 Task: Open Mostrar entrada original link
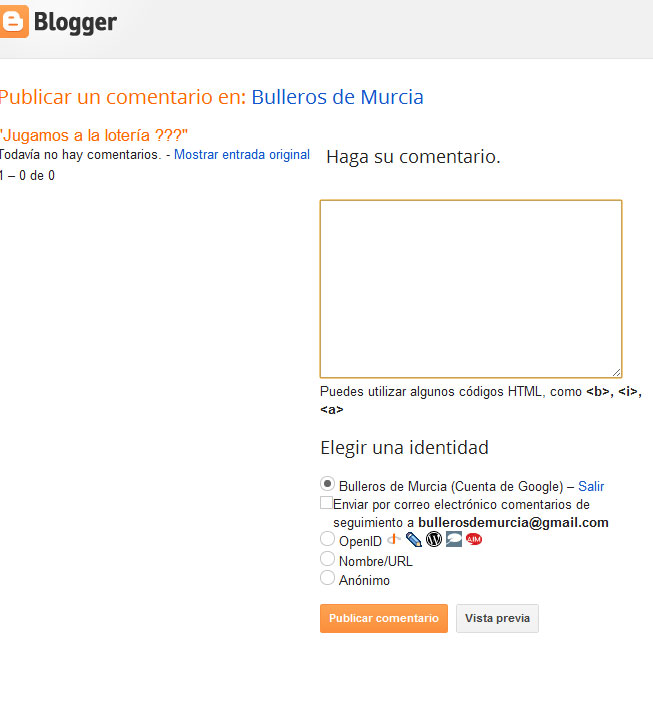[242, 154]
